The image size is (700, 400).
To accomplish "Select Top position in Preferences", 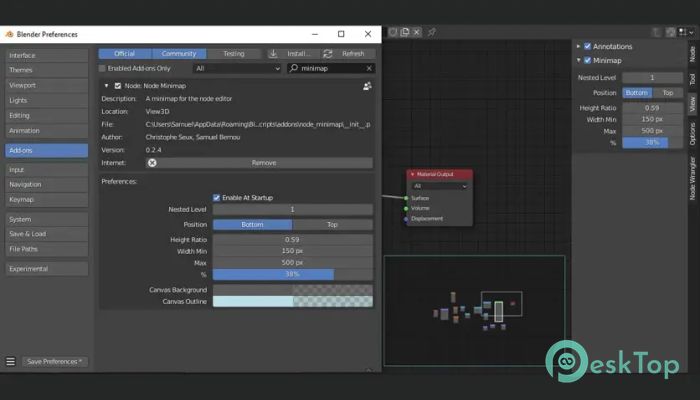I will (333, 225).
